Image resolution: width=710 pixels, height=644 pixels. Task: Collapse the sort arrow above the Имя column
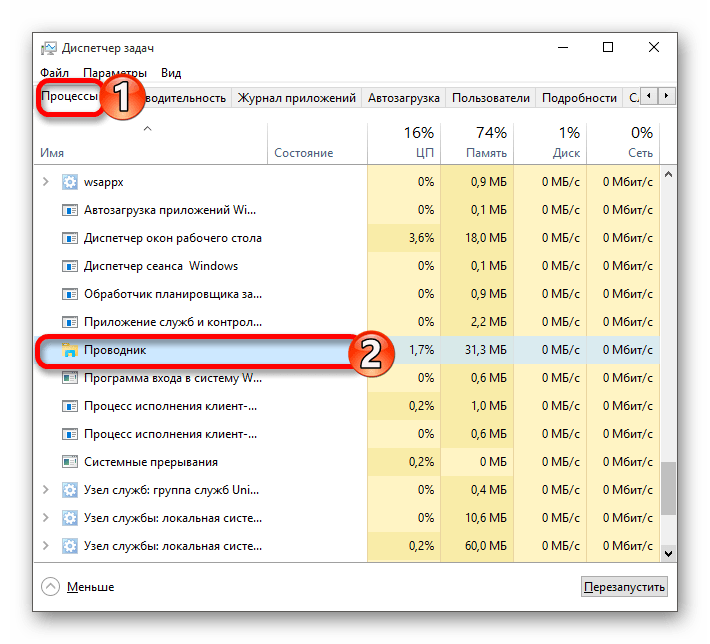(148, 129)
